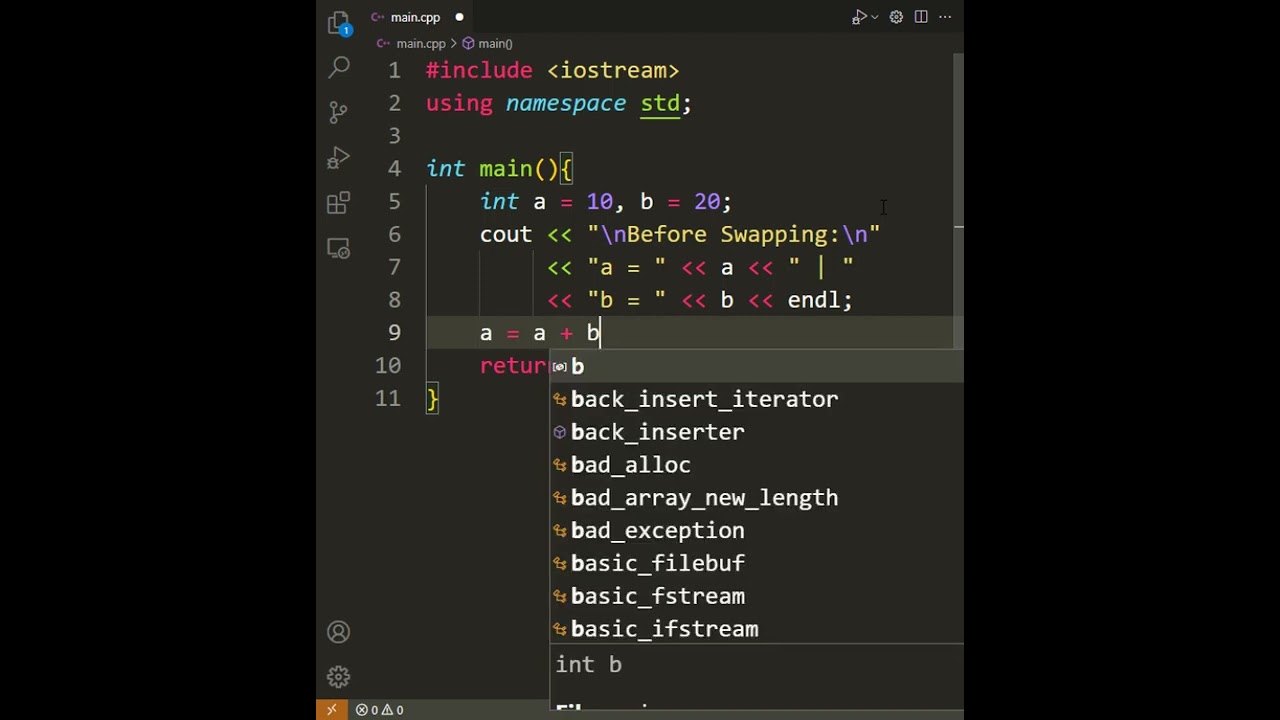
Task: Click on 'int main(){' line
Action: [x=499, y=169]
